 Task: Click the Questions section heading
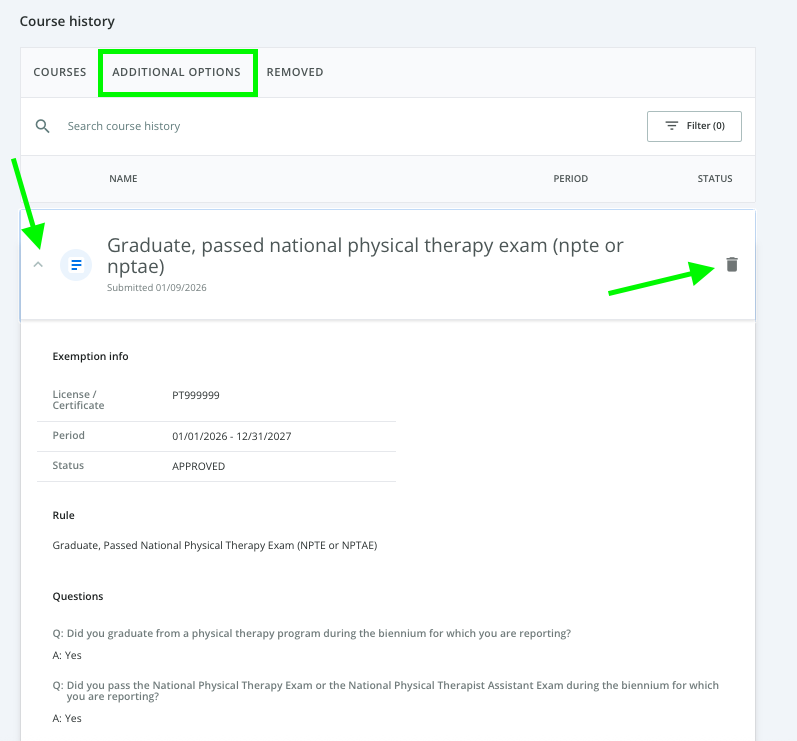[x=78, y=596]
